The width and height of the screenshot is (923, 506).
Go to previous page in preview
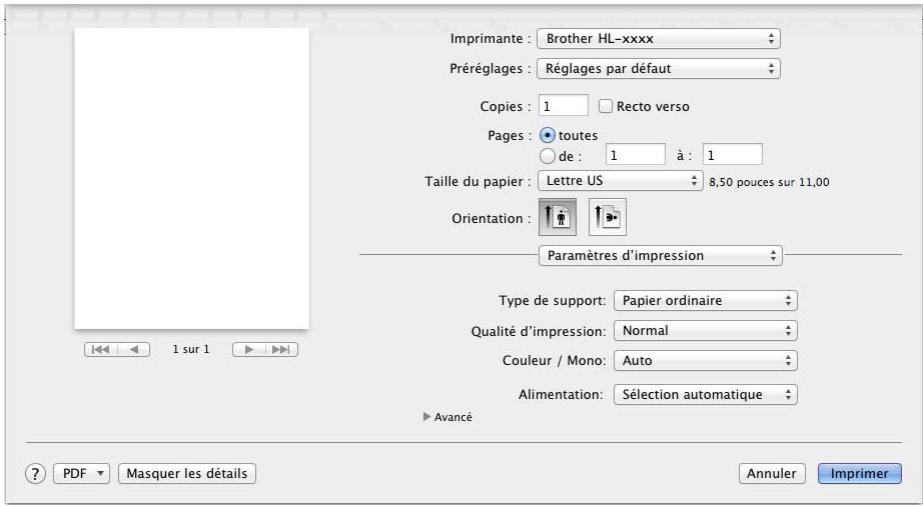[134, 349]
